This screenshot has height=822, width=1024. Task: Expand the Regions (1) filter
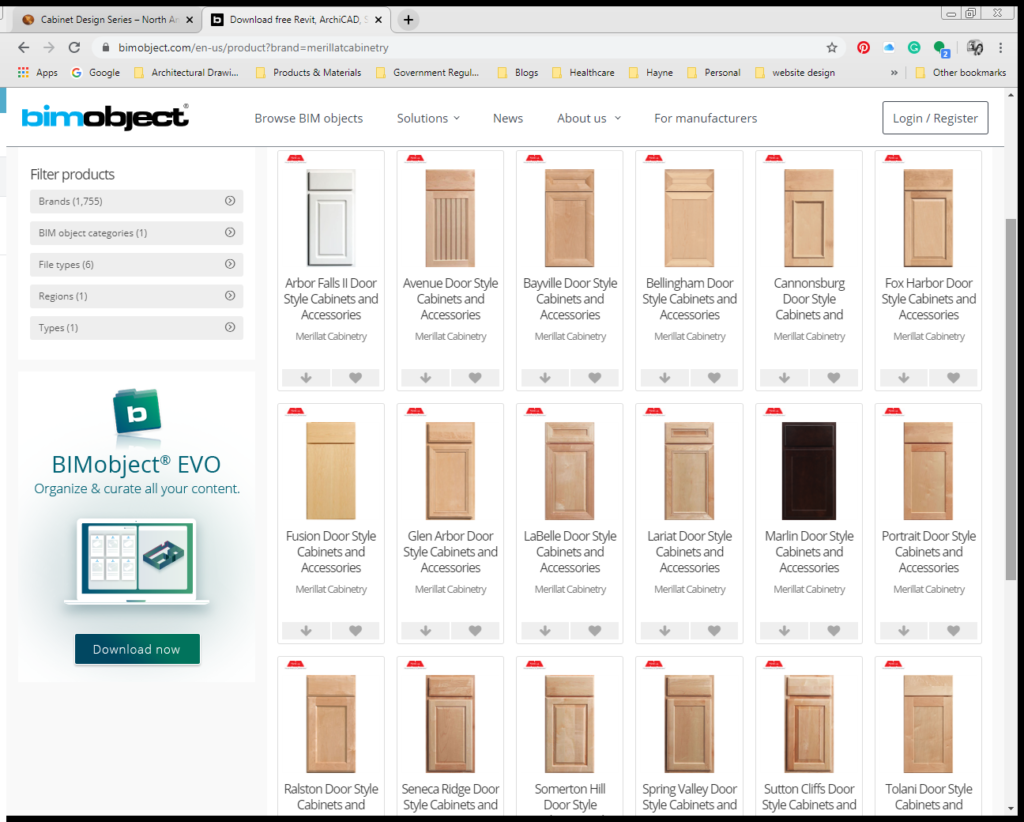(x=136, y=296)
